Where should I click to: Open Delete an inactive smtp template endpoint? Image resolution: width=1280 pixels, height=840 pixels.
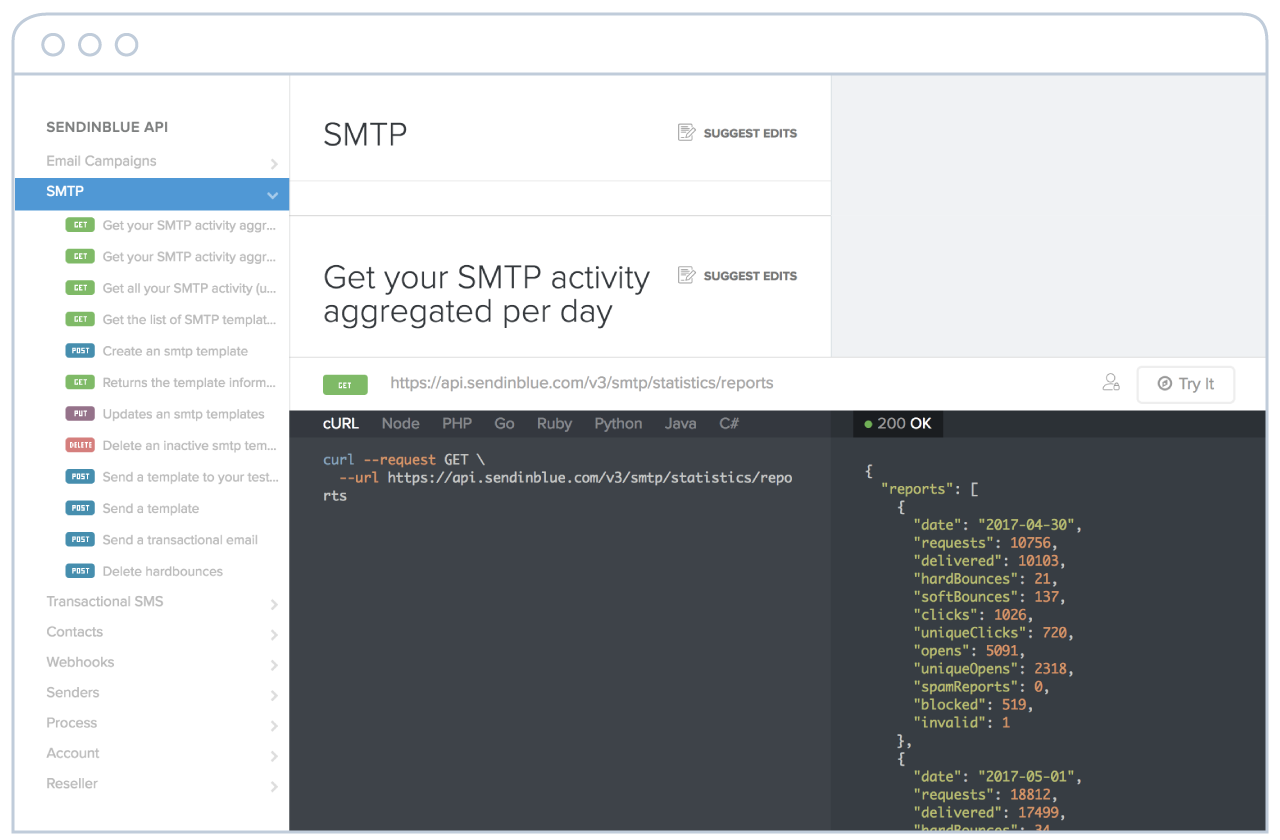point(189,445)
